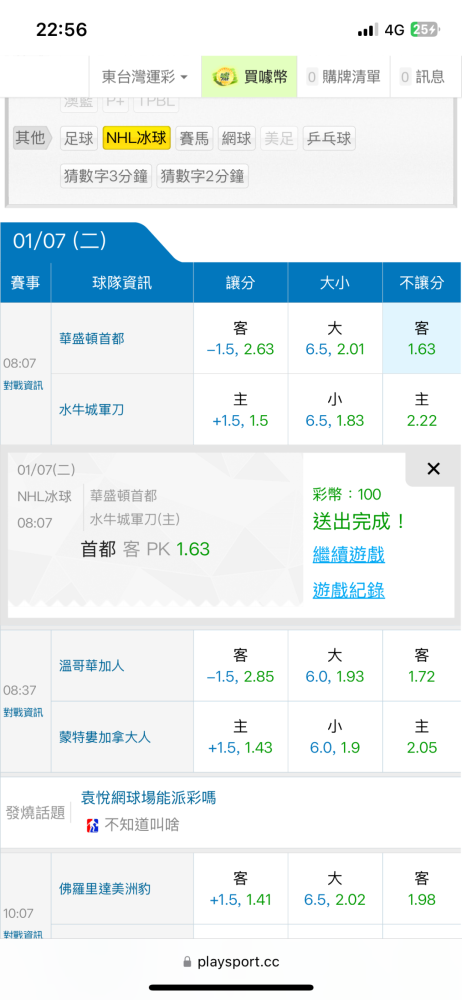This screenshot has height=1000, width=462.
Task: Tap the battery status icon
Action: [x=424, y=30]
